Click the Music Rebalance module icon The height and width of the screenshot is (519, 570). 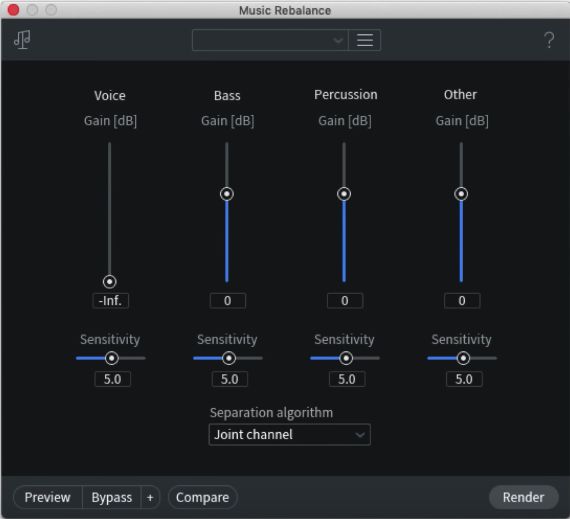coord(22,40)
